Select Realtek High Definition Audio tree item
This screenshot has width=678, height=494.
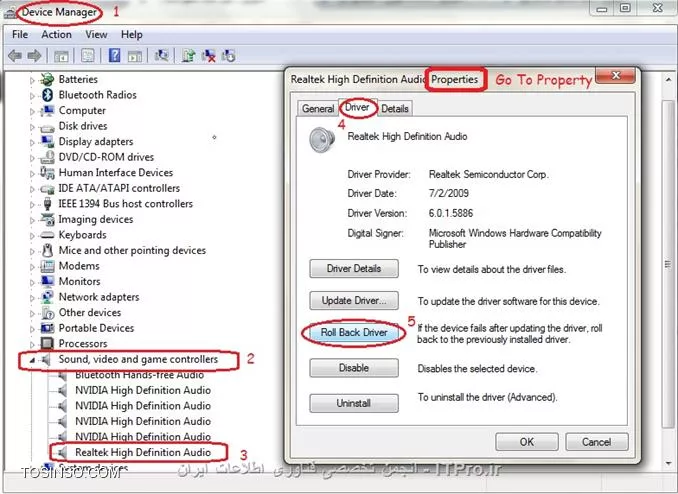(x=143, y=452)
